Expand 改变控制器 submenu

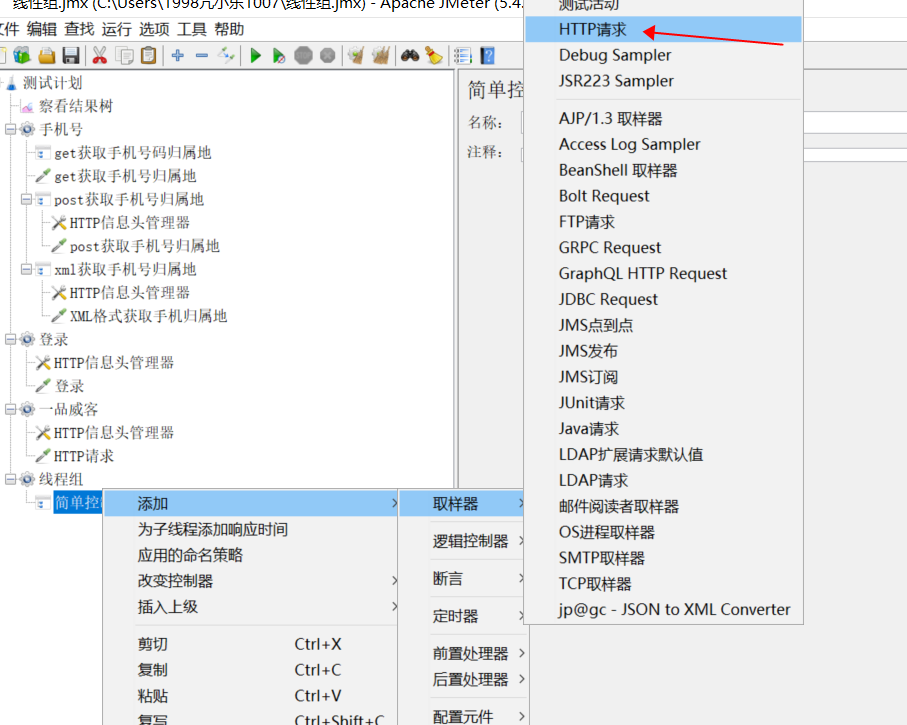pyautogui.click(x=251, y=581)
